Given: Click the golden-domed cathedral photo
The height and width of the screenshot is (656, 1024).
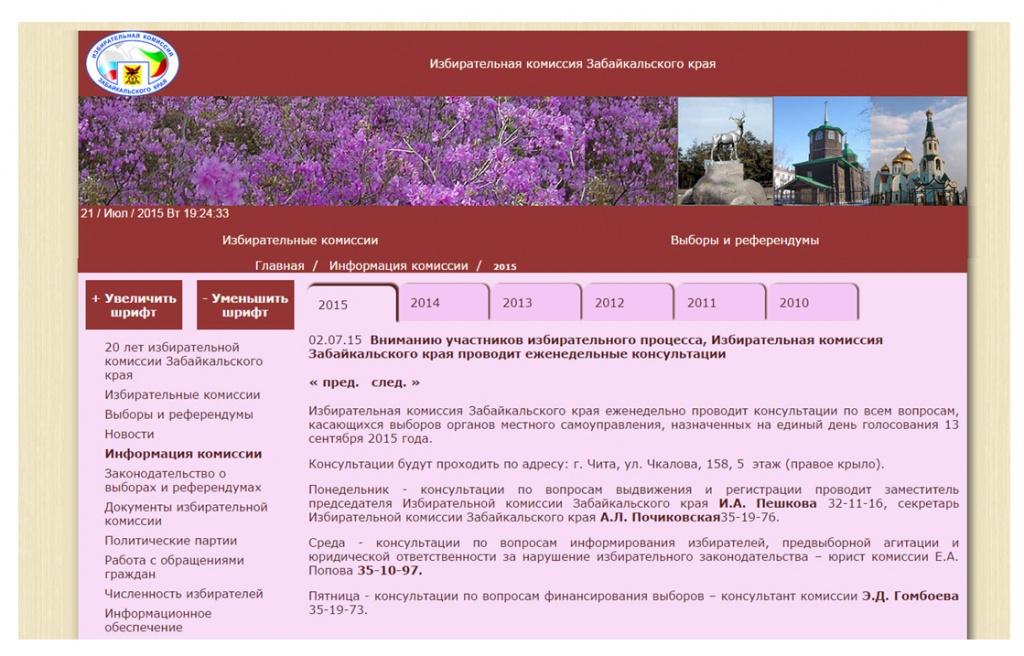Looking at the screenshot, I should pyautogui.click(x=919, y=151).
